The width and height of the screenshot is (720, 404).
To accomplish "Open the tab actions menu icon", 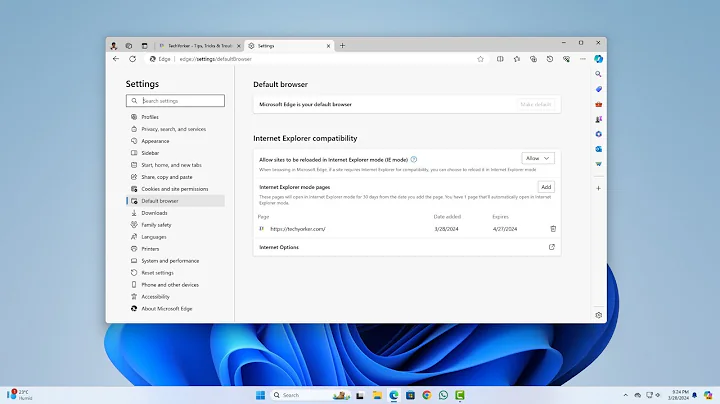I will coord(145,46).
